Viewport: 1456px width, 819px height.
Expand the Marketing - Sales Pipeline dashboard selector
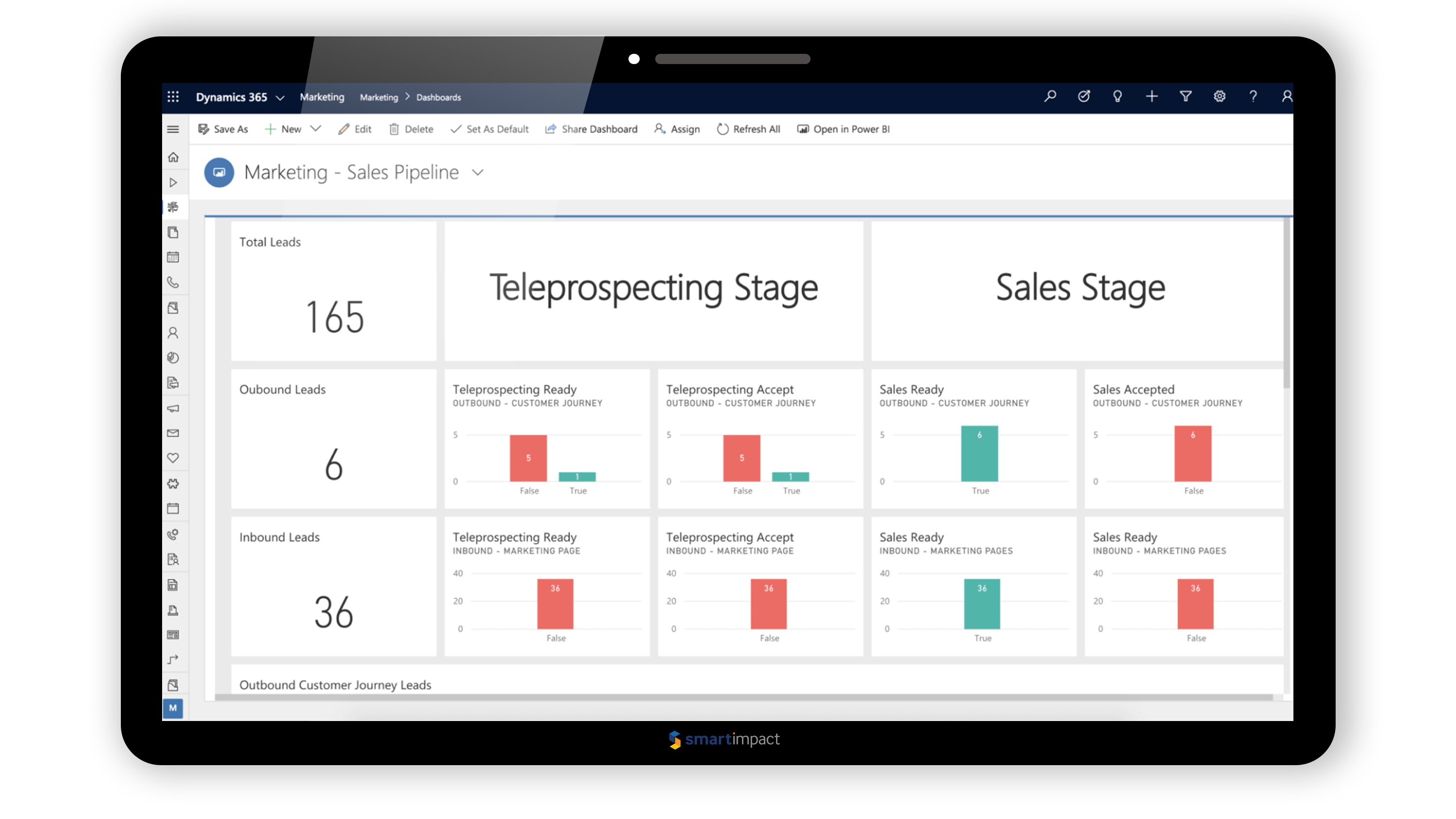tap(478, 172)
